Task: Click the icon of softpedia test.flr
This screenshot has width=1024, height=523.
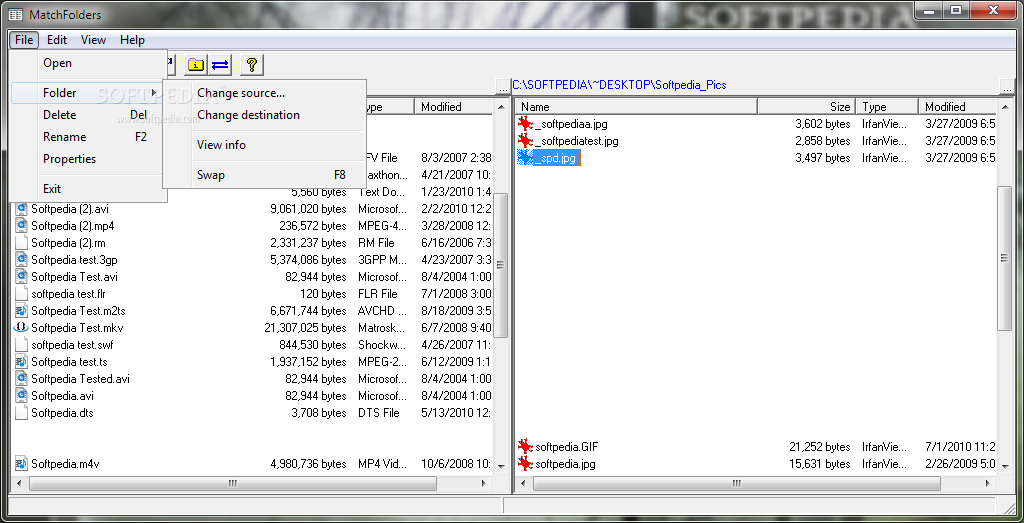Action: (x=21, y=294)
